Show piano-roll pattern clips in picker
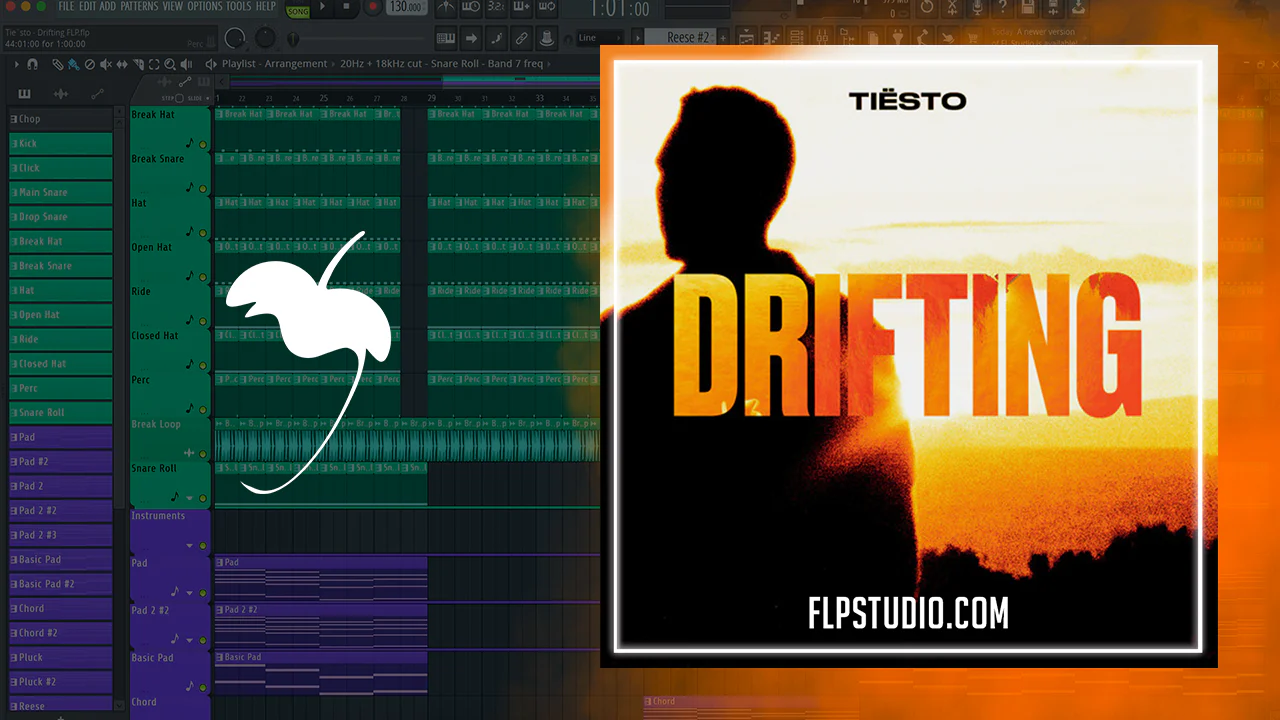 point(24,94)
